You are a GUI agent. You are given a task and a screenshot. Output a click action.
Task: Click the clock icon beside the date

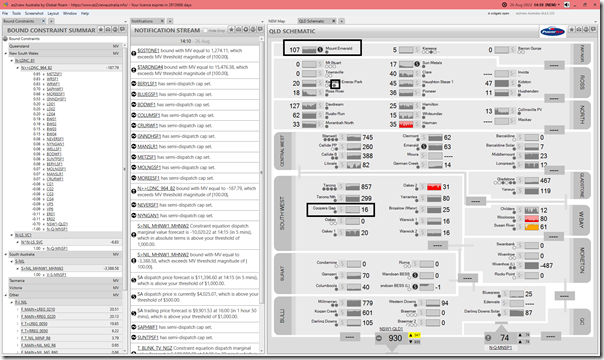pyautogui.click(x=504, y=5)
